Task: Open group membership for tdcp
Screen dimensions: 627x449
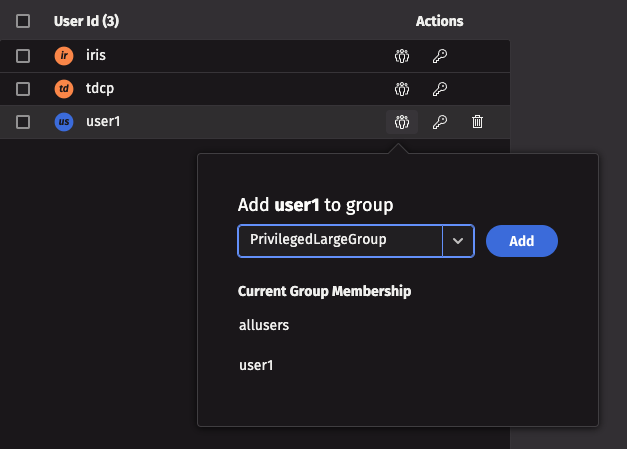Action: coord(402,90)
